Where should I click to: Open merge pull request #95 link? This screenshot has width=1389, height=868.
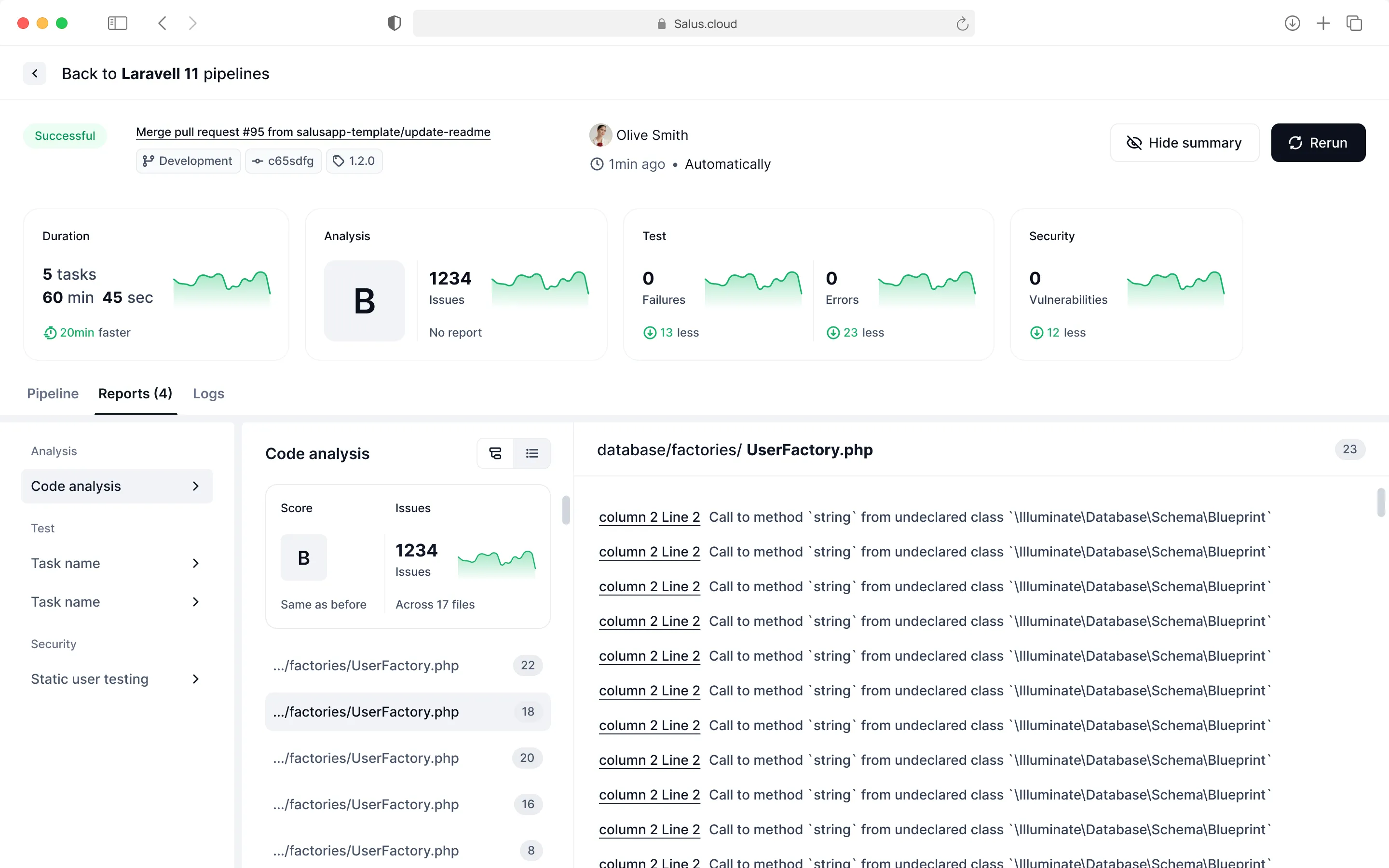coord(313,132)
